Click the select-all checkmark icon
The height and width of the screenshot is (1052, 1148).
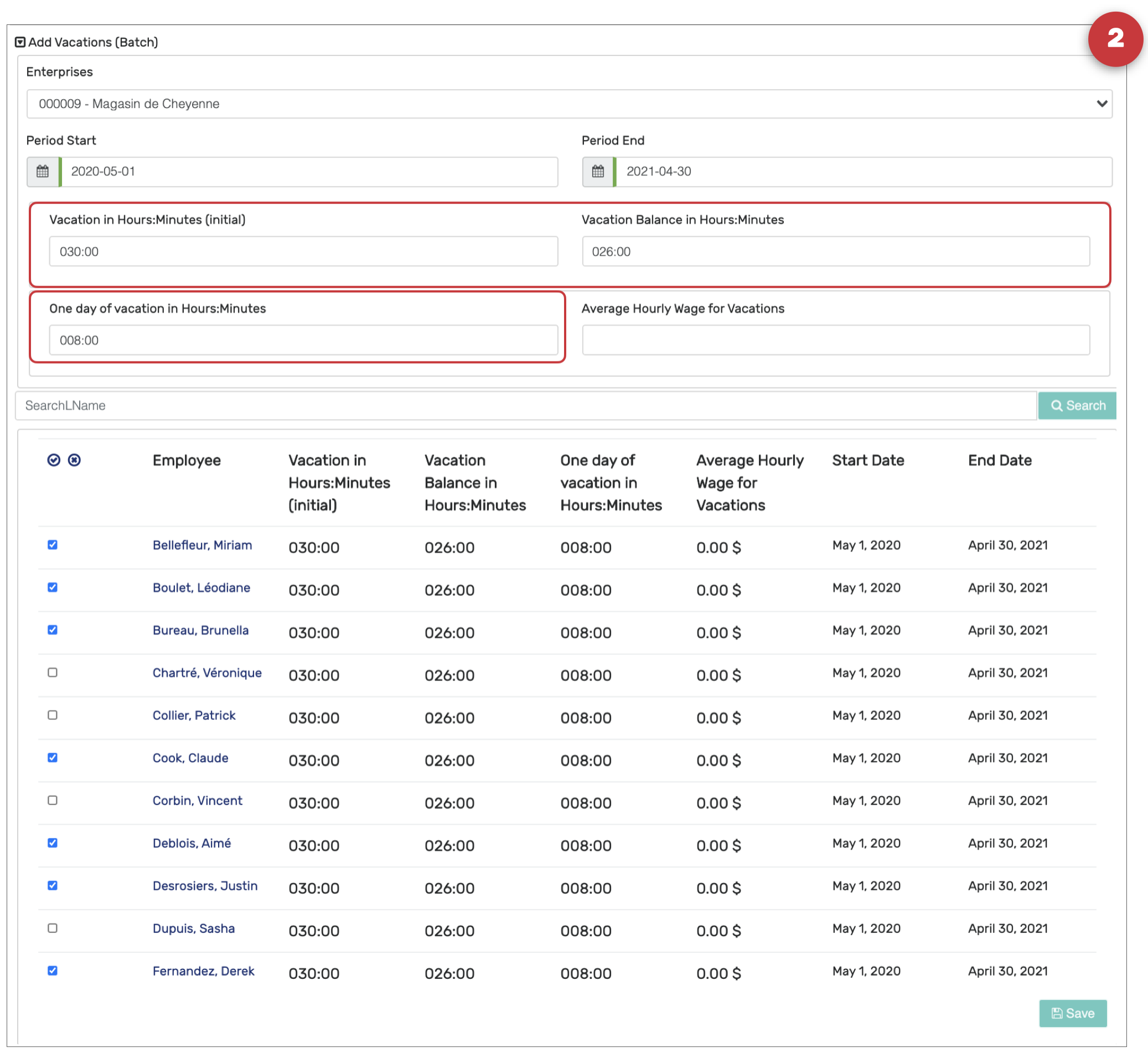point(54,460)
